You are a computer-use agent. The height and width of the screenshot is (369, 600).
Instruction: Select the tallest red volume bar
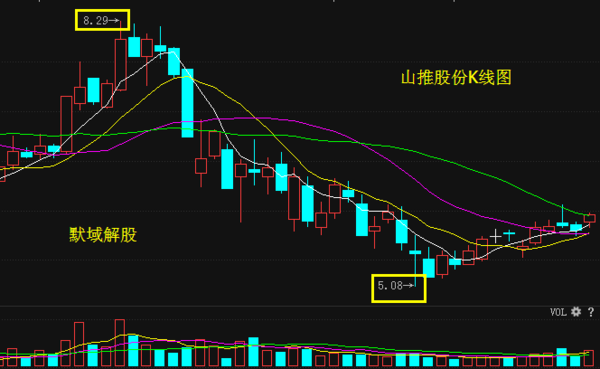pyautogui.click(x=120, y=343)
